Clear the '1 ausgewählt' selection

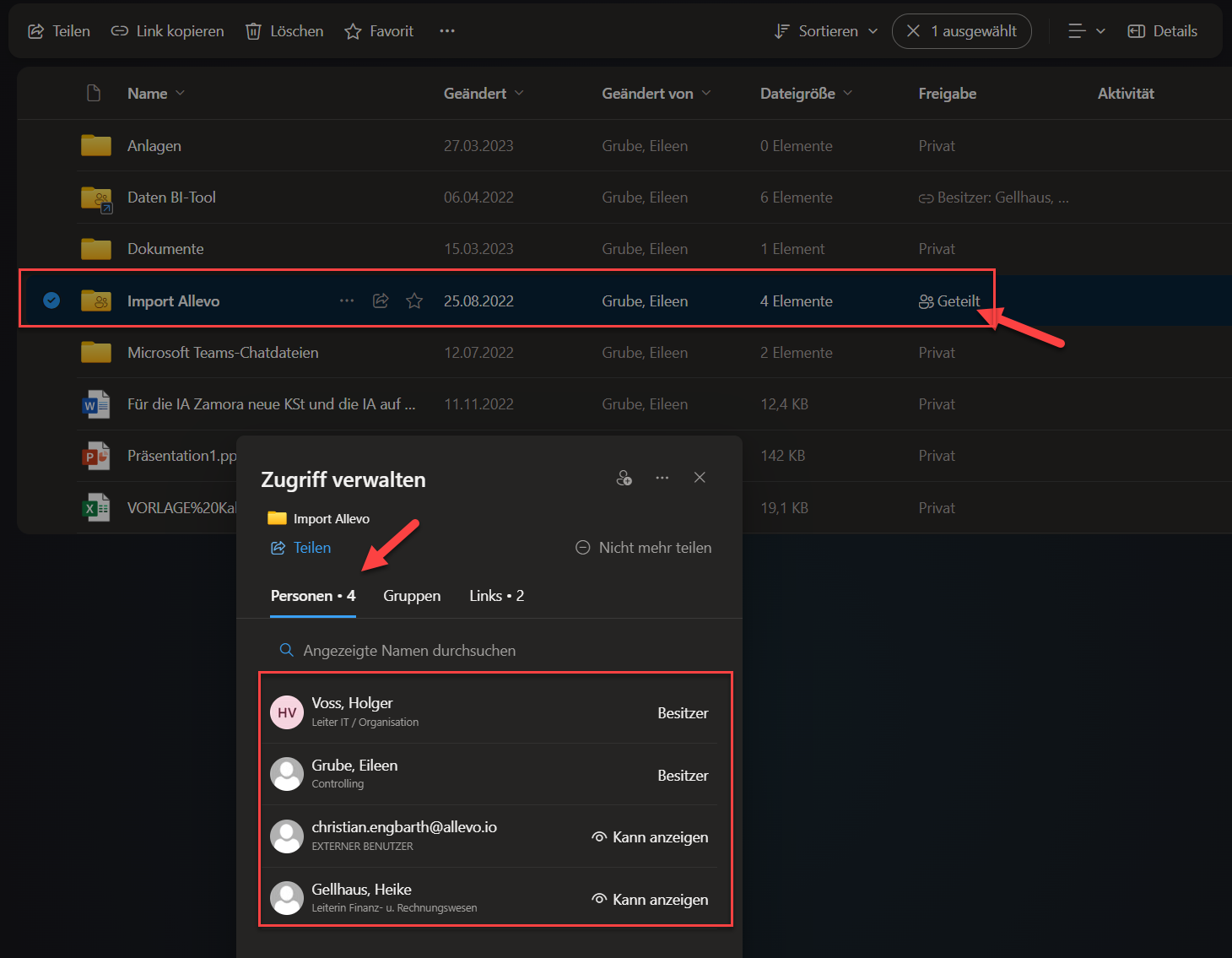(913, 31)
